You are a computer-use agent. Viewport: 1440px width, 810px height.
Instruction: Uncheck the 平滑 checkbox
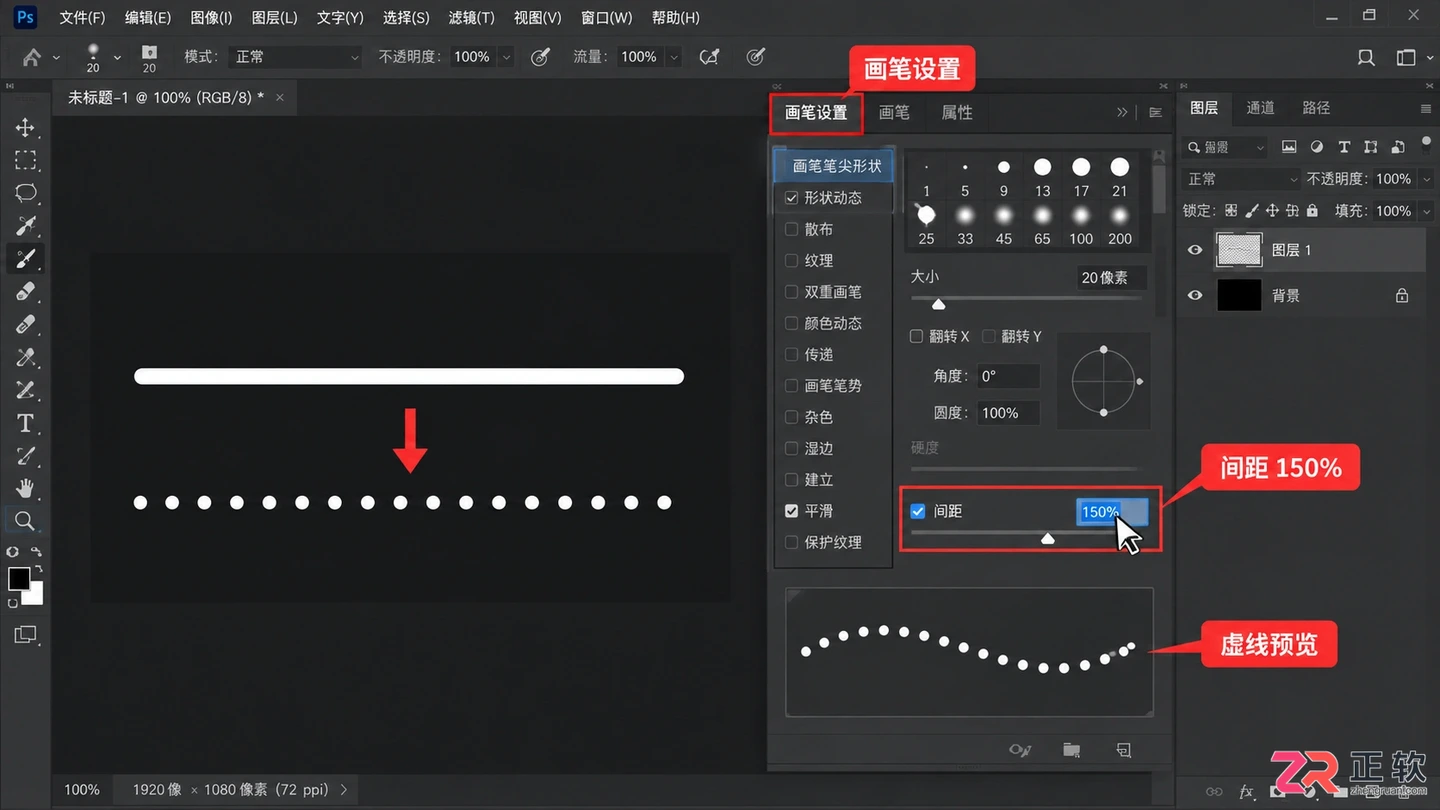pyautogui.click(x=791, y=511)
